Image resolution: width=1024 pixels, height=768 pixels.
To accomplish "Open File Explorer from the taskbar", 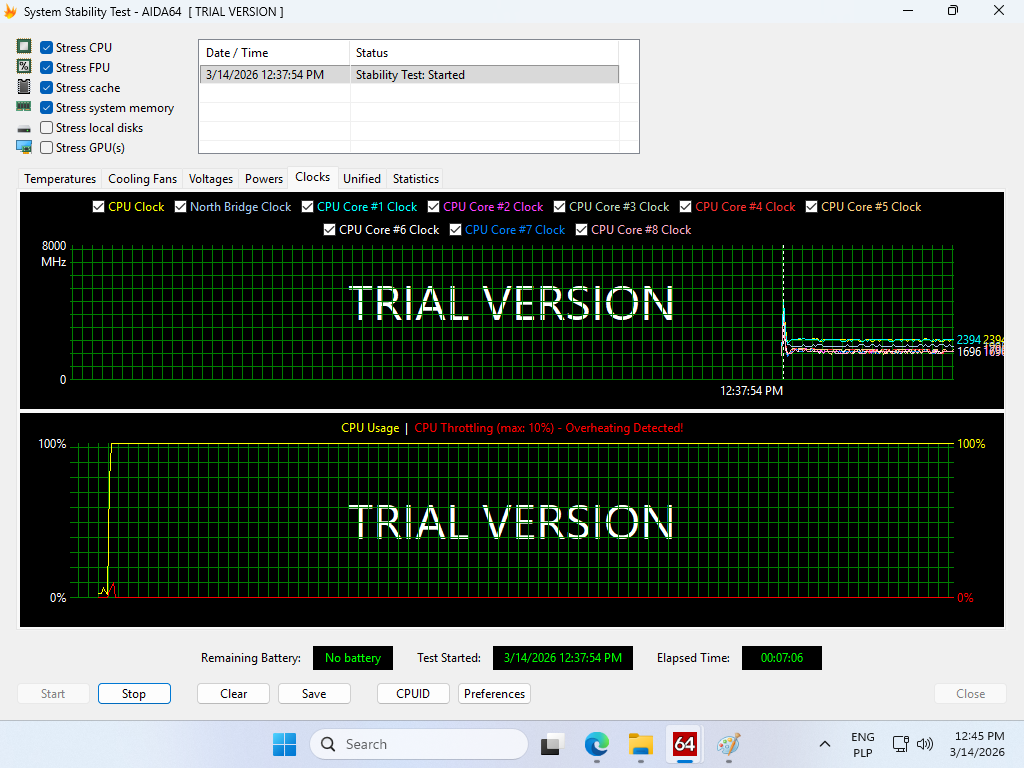I will pos(641,744).
